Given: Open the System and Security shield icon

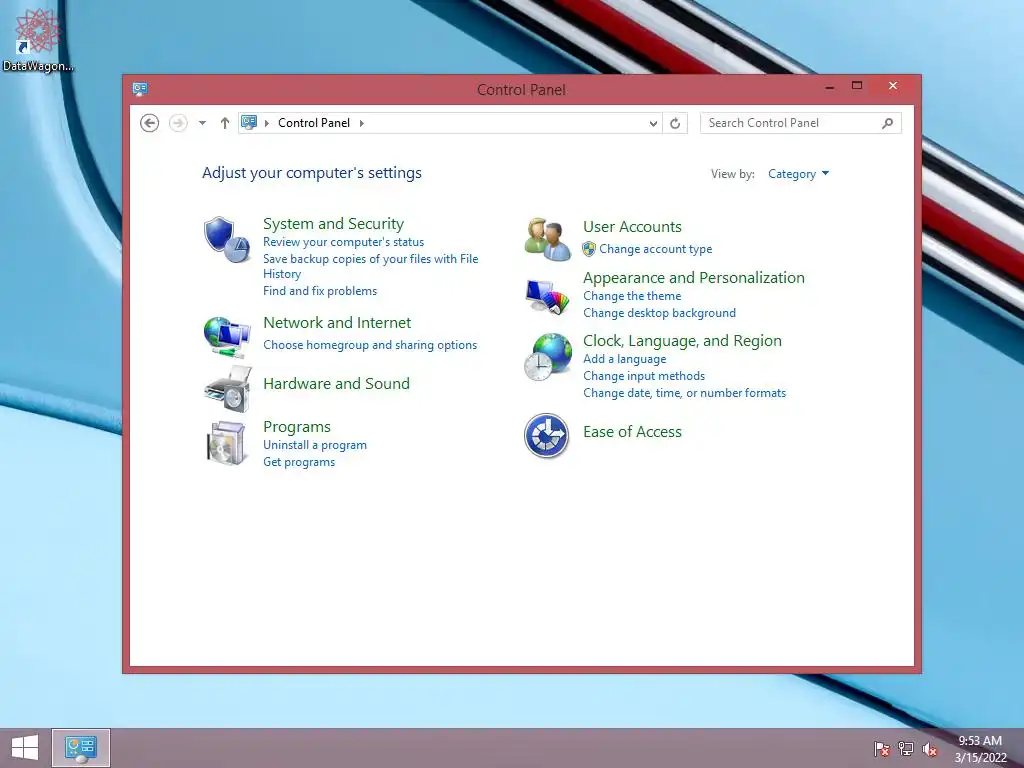Looking at the screenshot, I should [227, 240].
